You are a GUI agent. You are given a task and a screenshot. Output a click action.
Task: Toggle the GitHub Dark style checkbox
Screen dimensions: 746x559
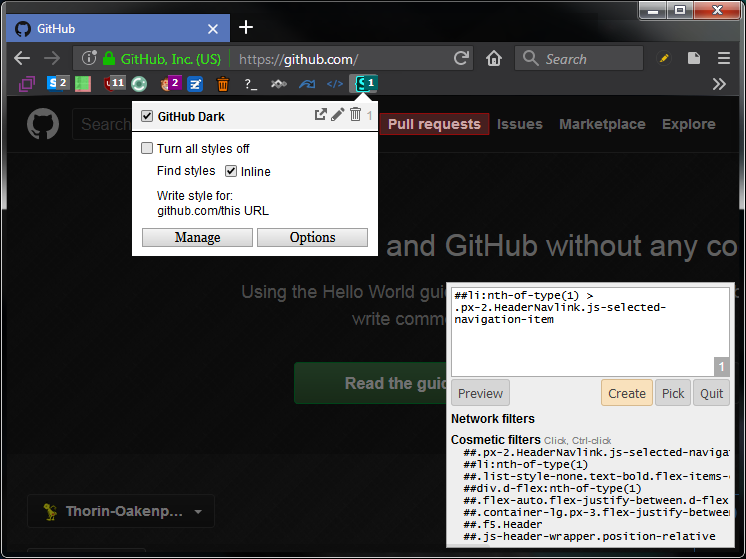coord(147,116)
